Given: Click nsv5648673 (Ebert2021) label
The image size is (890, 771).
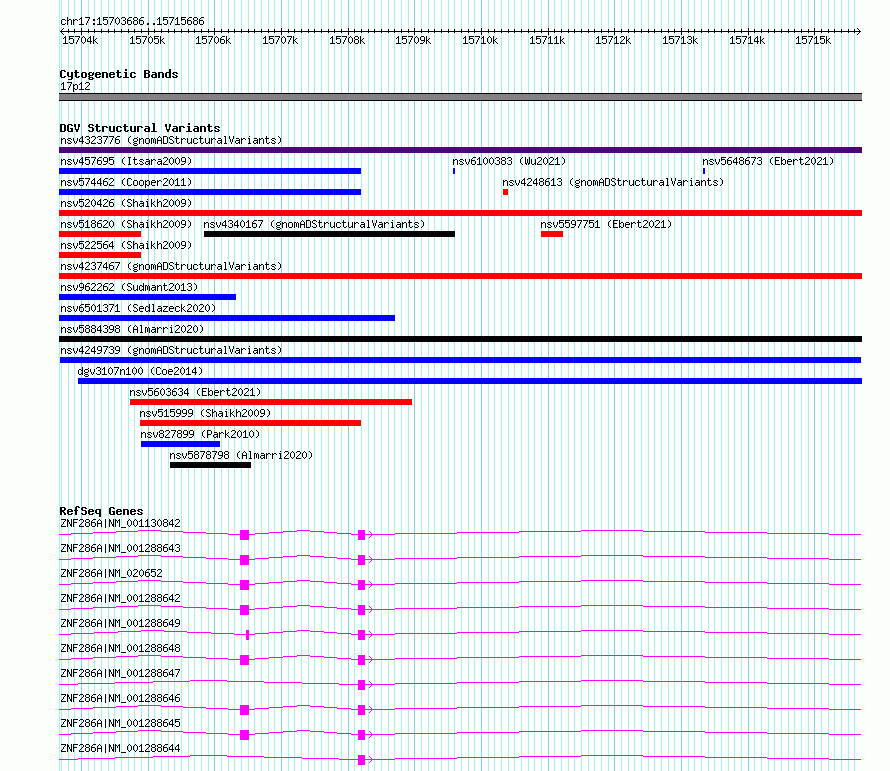Looking at the screenshot, I should (x=768, y=161).
